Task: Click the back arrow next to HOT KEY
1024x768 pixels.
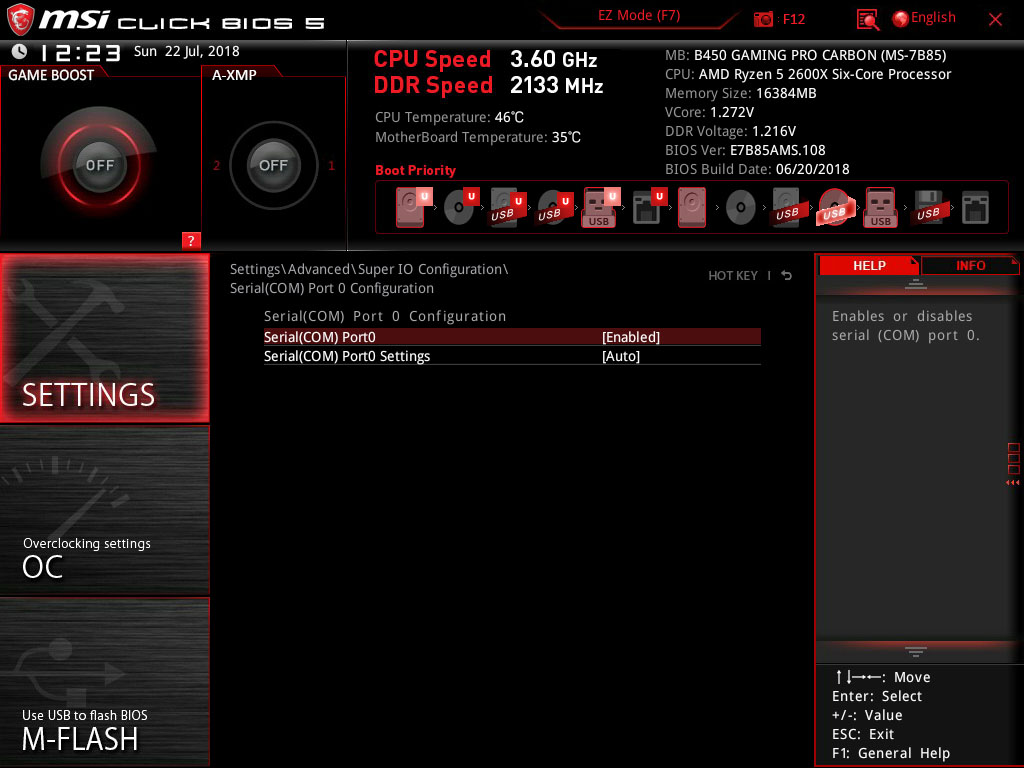Action: (787, 276)
